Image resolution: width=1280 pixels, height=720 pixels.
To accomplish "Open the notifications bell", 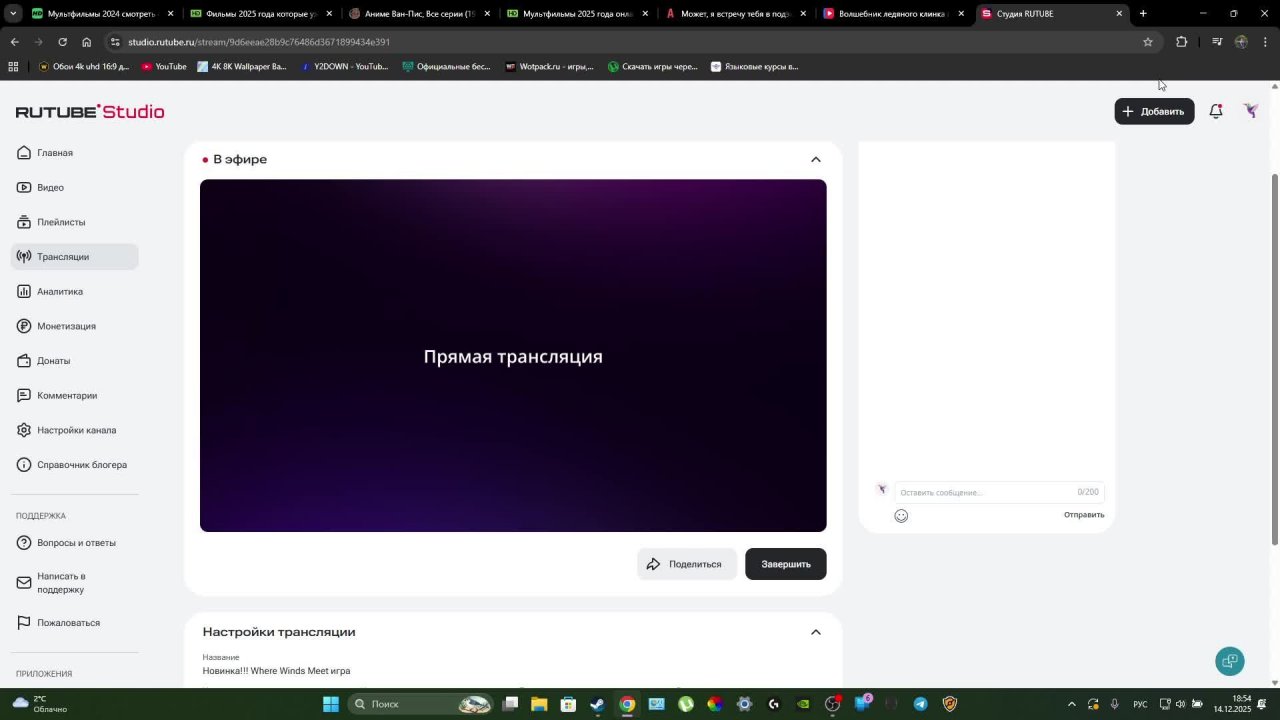I will point(1216,111).
